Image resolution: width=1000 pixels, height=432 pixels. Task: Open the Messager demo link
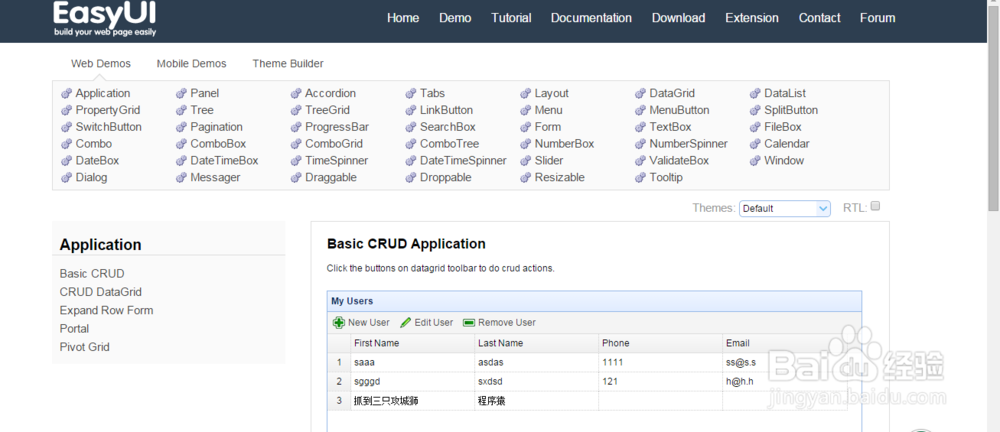(215, 178)
